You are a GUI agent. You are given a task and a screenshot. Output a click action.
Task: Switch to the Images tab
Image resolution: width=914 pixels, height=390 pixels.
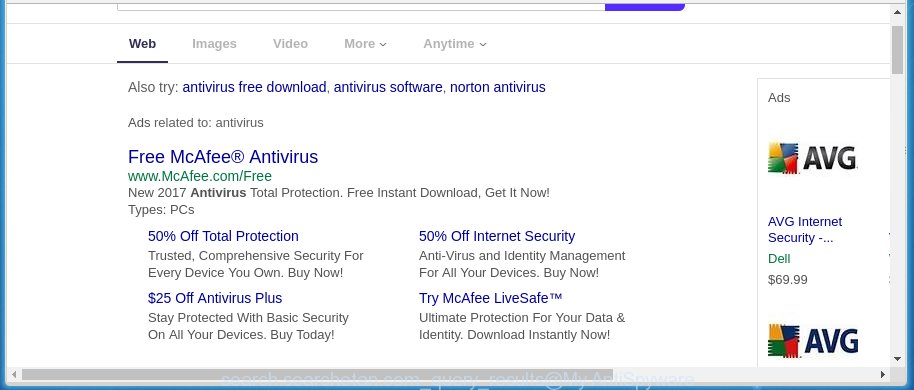pyautogui.click(x=214, y=44)
